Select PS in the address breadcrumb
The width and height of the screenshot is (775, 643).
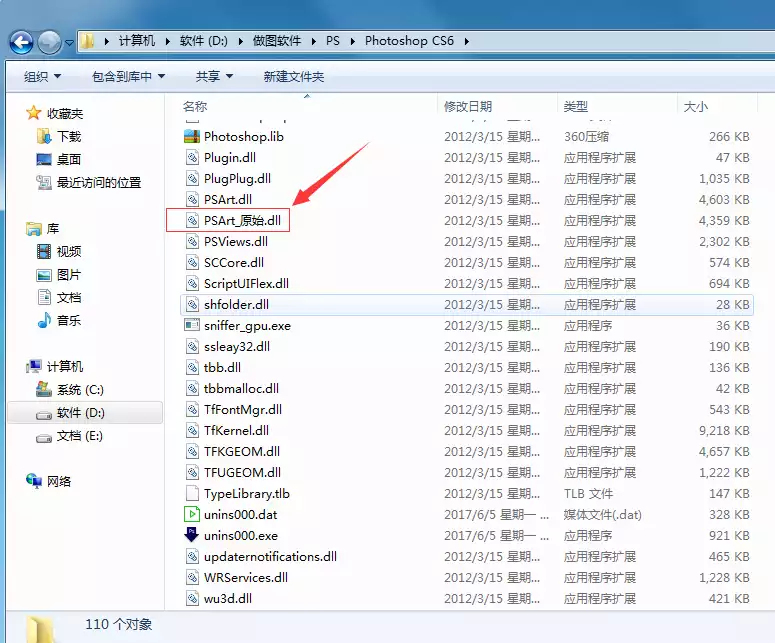click(333, 41)
